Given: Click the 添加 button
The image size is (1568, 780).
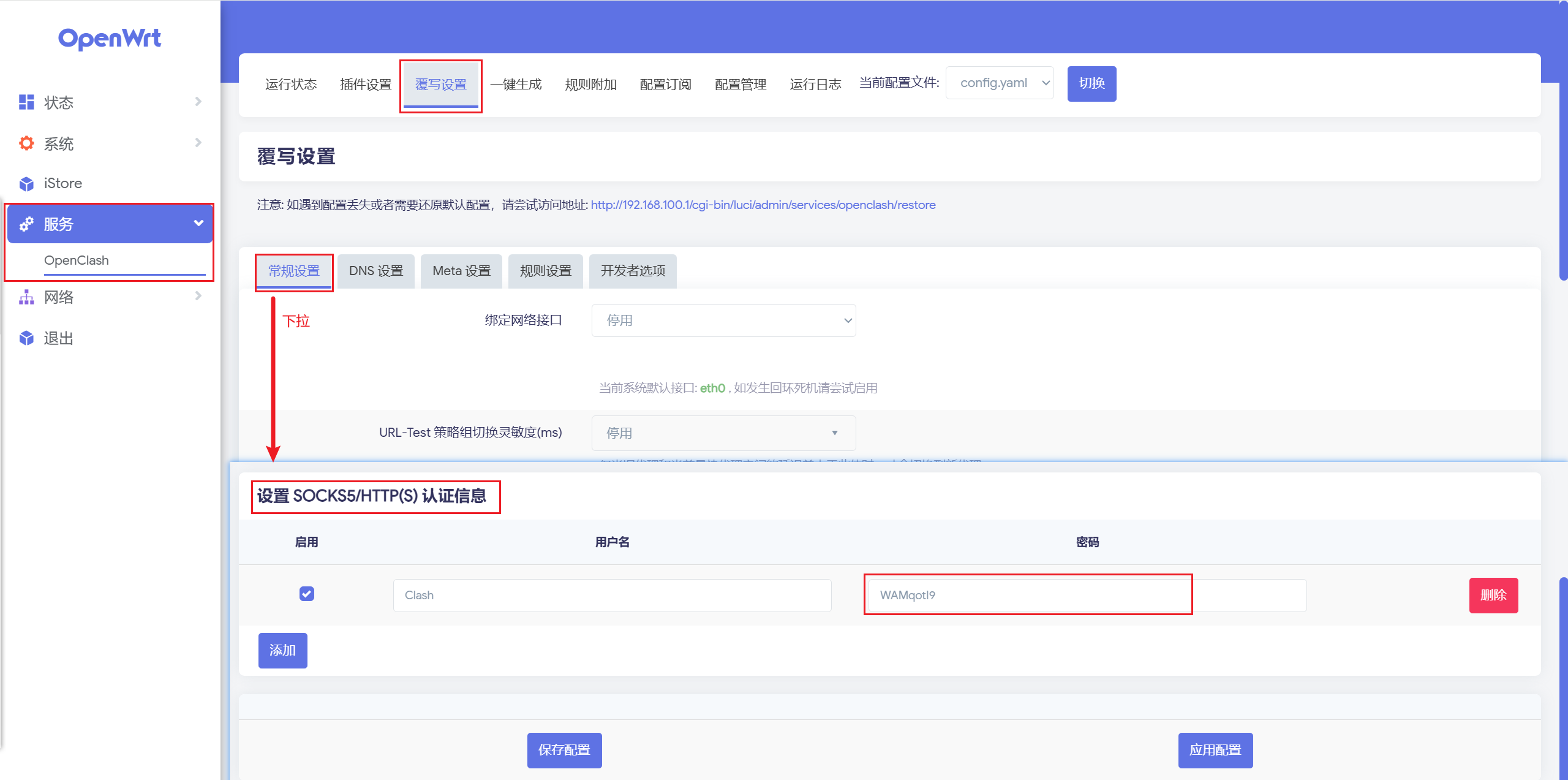Looking at the screenshot, I should pyautogui.click(x=282, y=650).
